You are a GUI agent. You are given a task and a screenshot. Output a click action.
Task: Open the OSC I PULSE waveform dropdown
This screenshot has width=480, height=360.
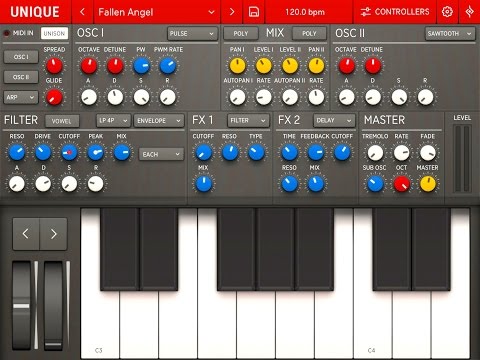pos(192,33)
